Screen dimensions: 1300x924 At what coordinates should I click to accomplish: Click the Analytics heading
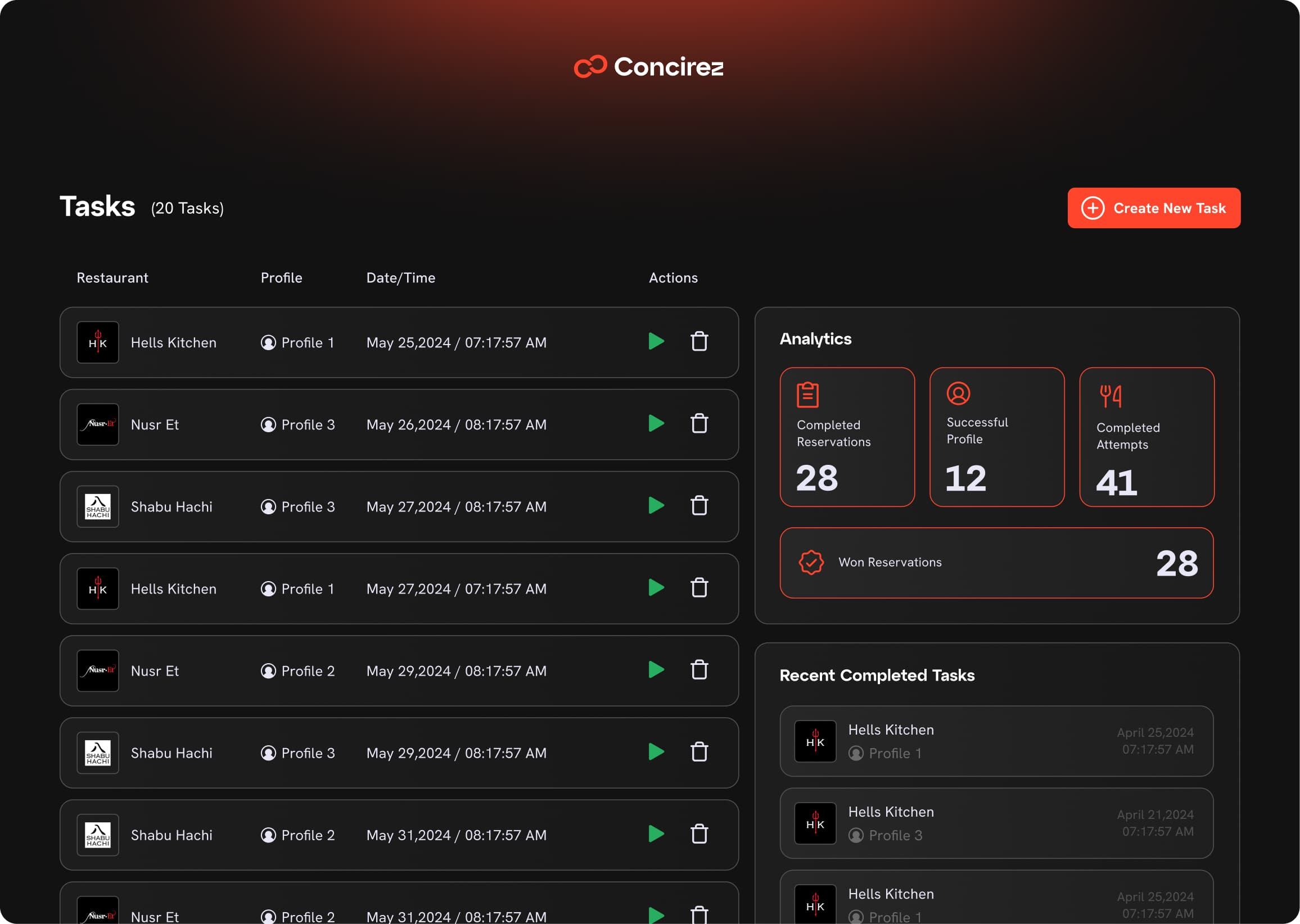(x=816, y=339)
